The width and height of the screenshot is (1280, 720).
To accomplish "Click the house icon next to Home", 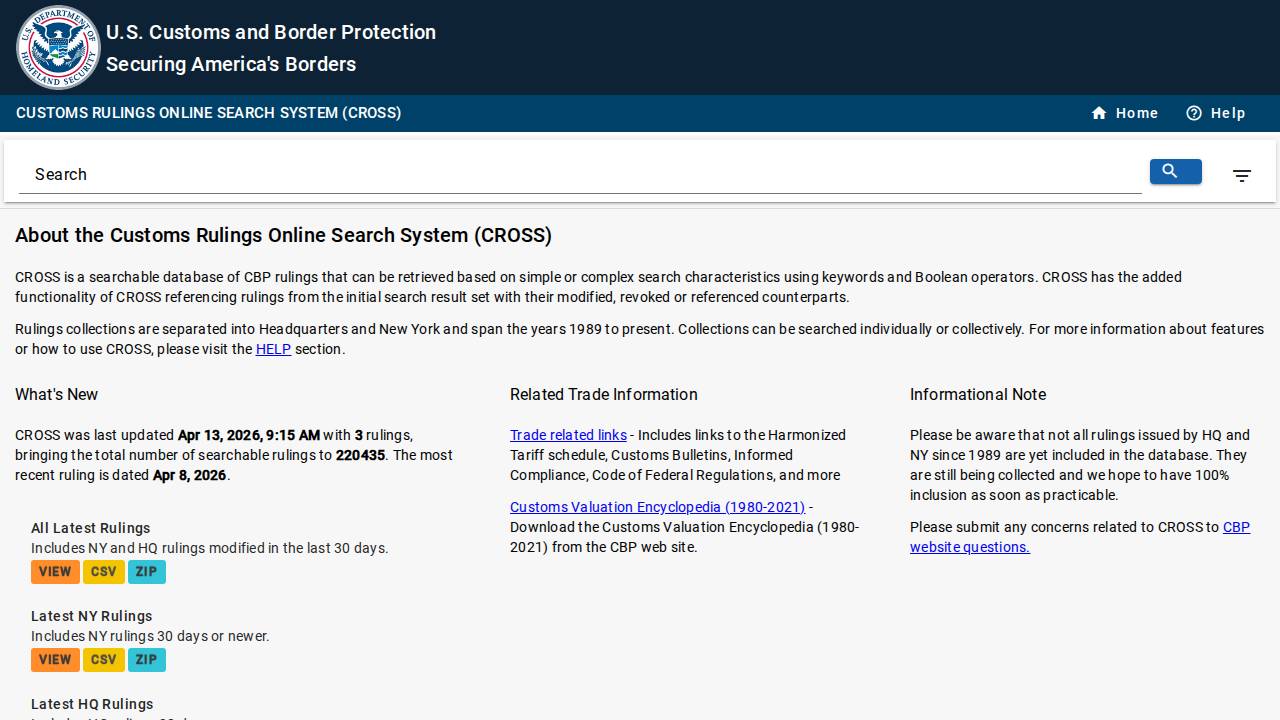I will tap(1099, 113).
